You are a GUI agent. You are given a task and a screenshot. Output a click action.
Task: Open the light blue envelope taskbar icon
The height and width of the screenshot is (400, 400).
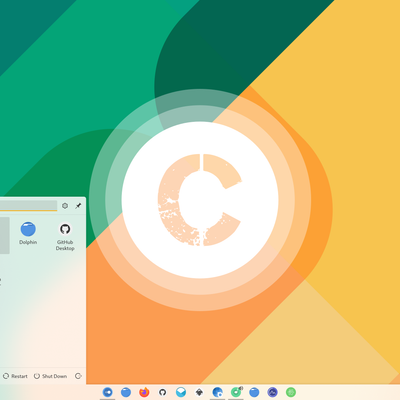[x=181, y=392]
